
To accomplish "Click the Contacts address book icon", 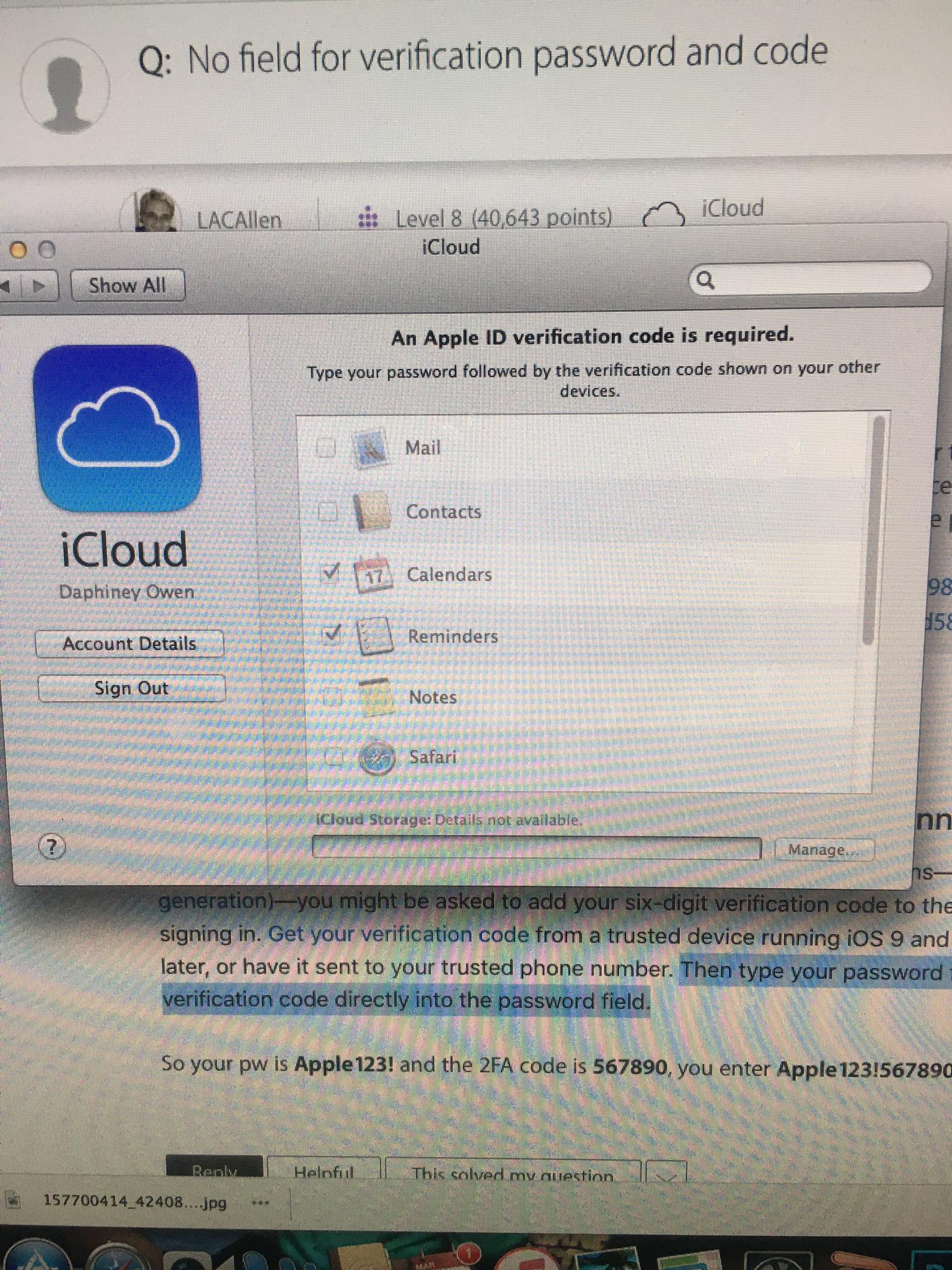I will coord(372,512).
